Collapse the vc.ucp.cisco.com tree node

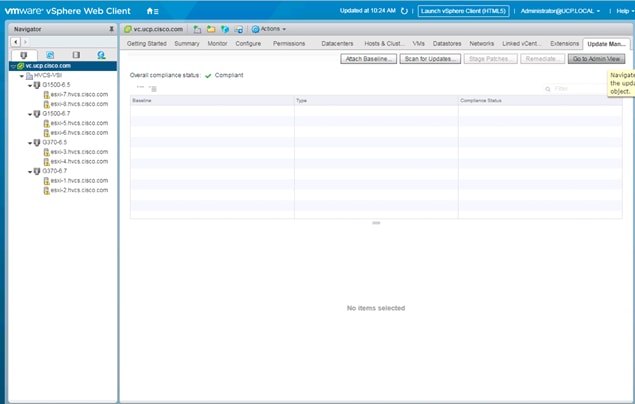13,66
